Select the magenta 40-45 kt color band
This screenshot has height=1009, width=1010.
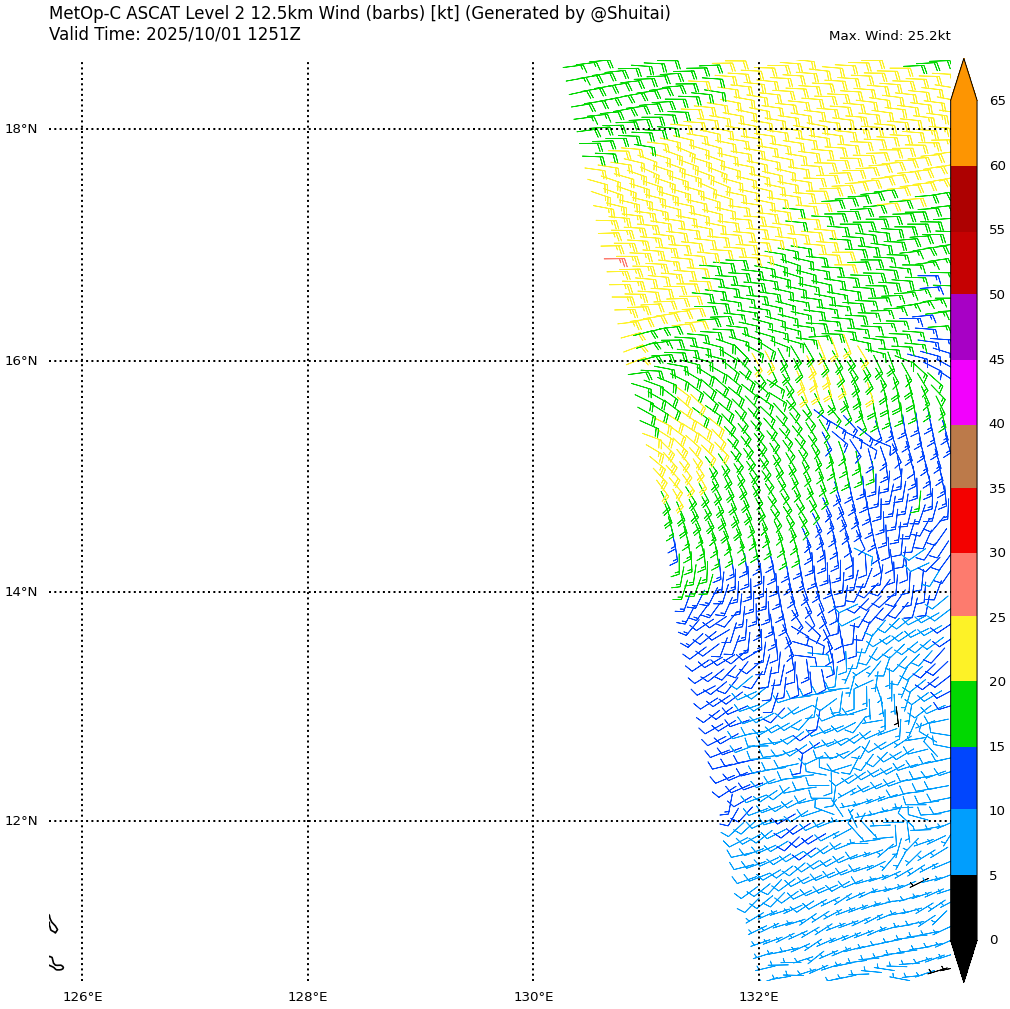963,392
